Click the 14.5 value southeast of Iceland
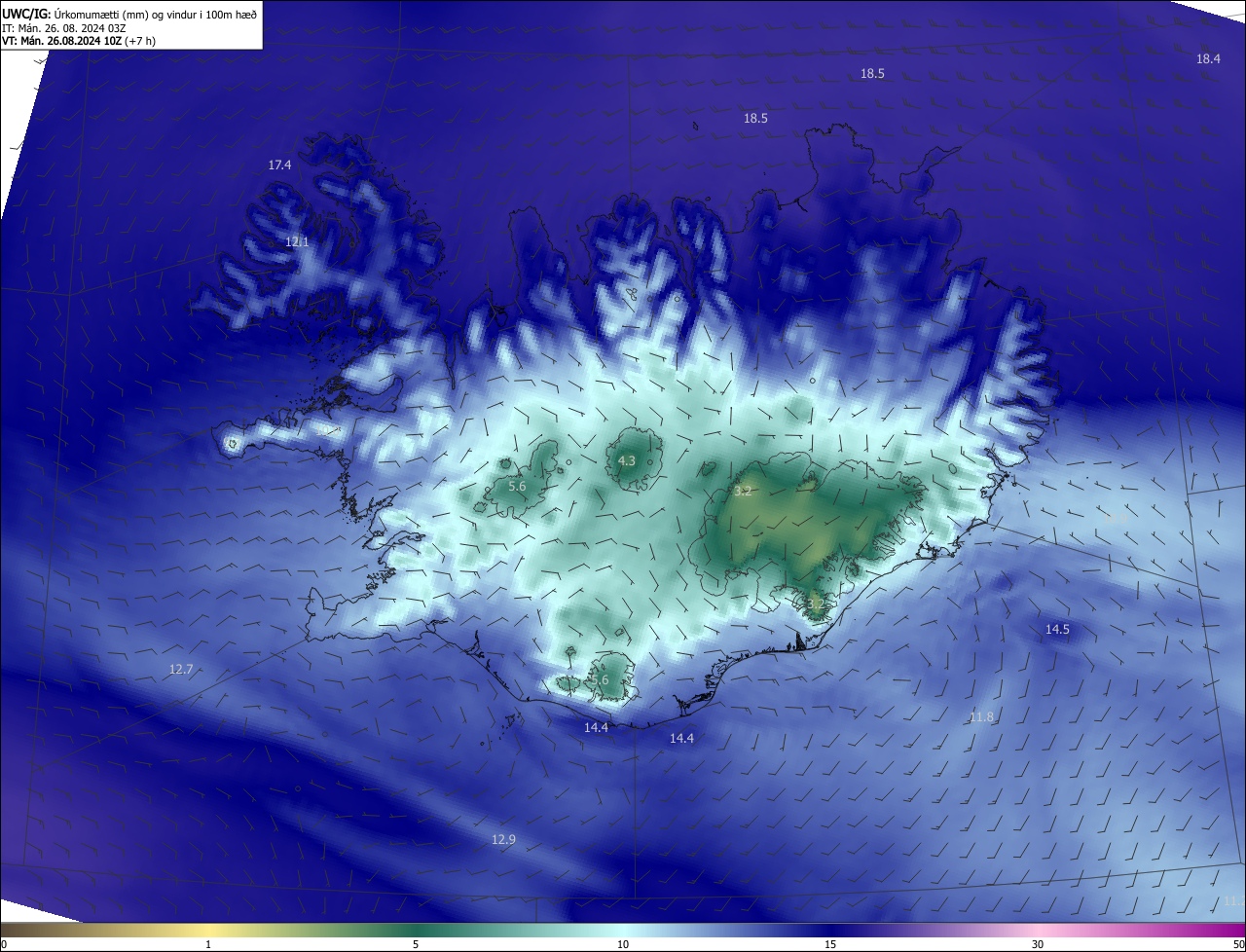 click(1057, 630)
